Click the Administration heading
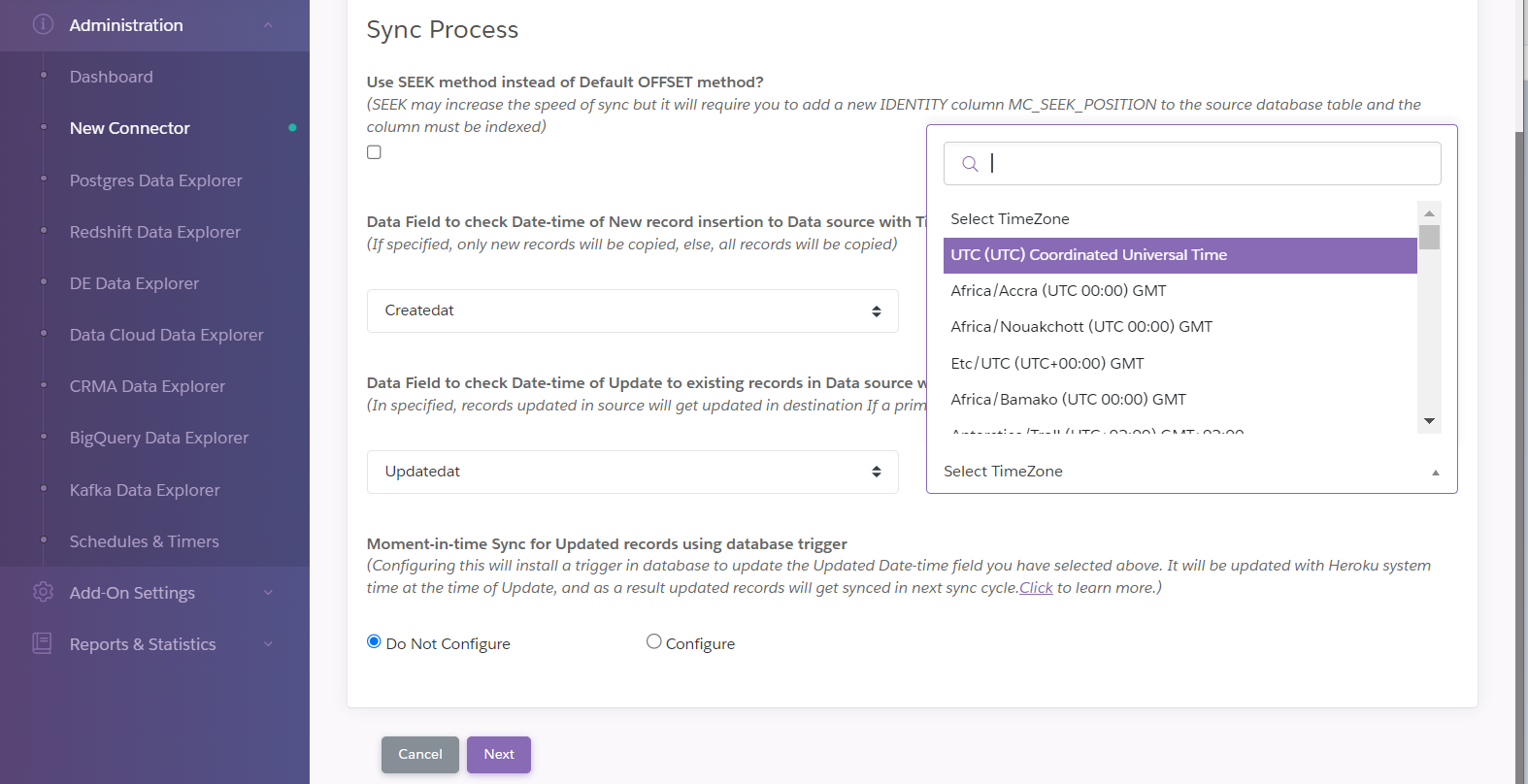The image size is (1528, 784). [x=126, y=25]
